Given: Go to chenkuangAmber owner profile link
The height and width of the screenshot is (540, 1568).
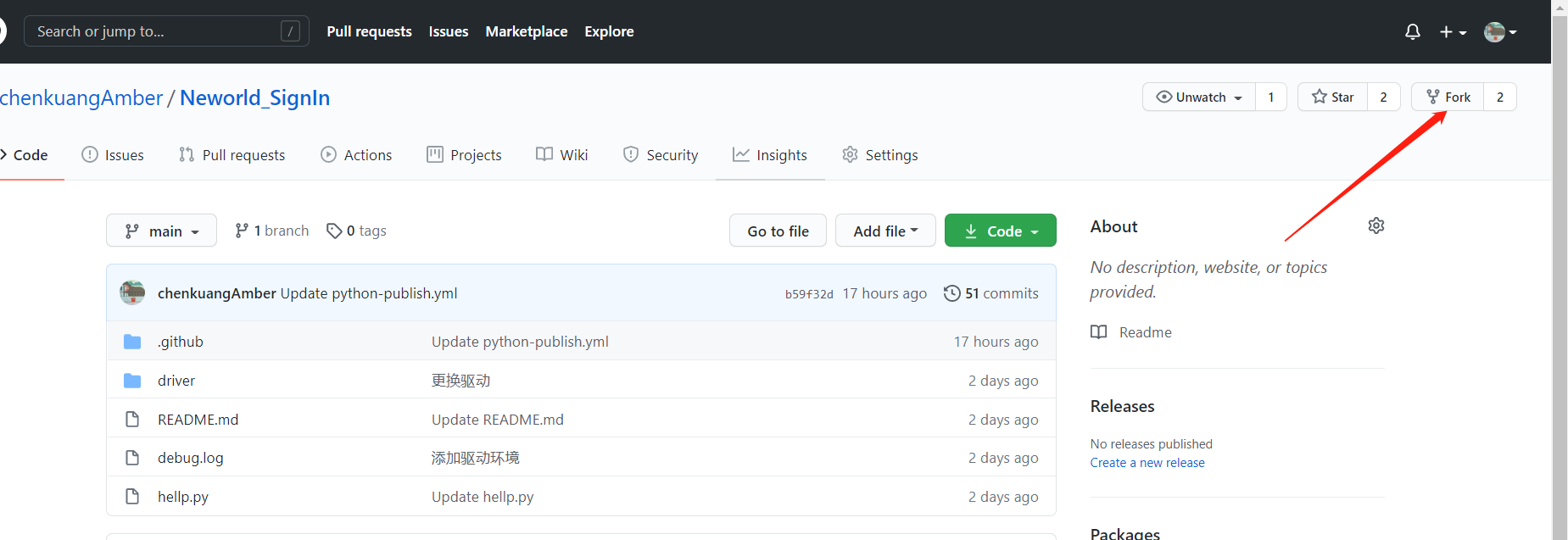Looking at the screenshot, I should (81, 97).
